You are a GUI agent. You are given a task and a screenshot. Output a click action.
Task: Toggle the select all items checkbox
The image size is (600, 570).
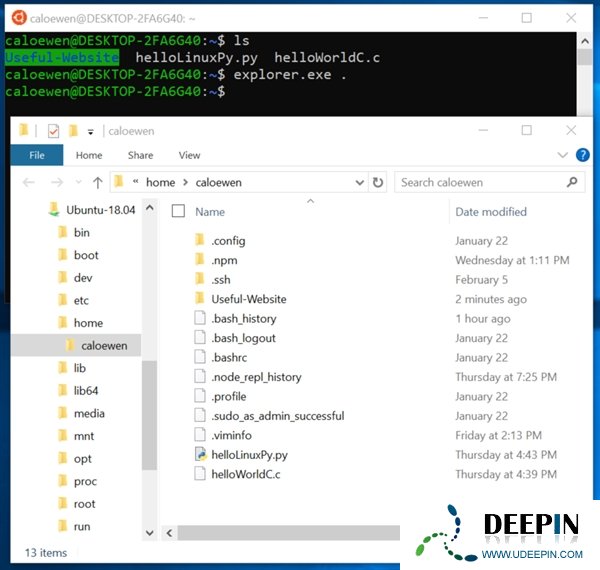(x=178, y=211)
